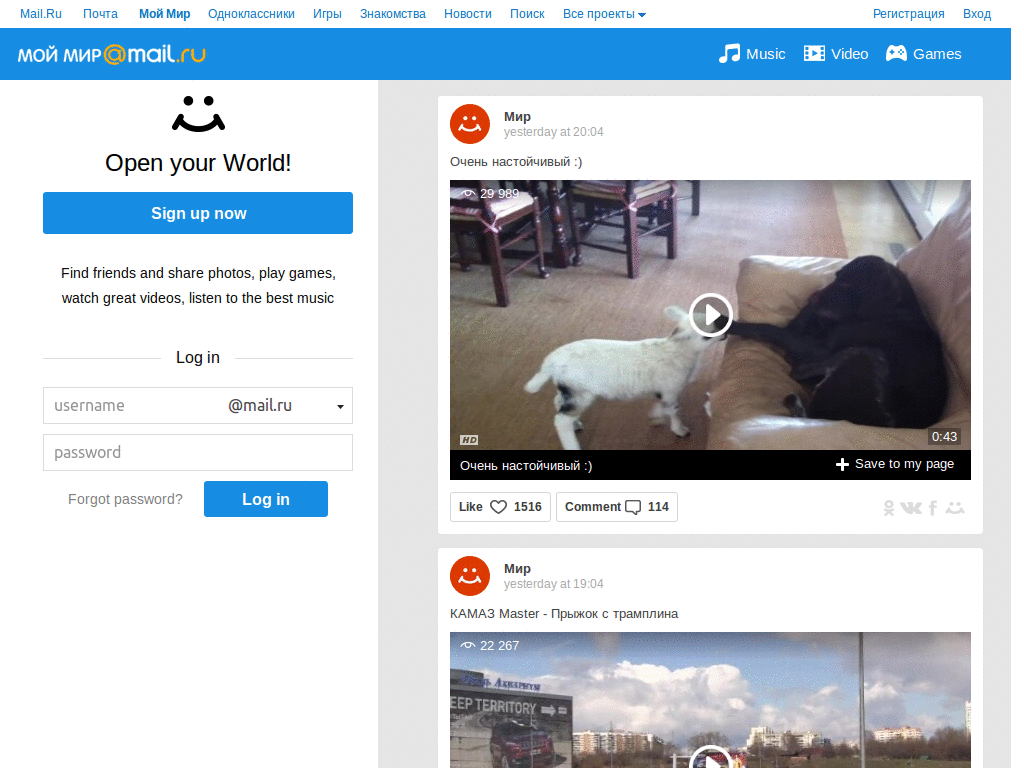The width and height of the screenshot is (1024, 768).
Task: Open the Video section icon
Action: click(x=814, y=54)
